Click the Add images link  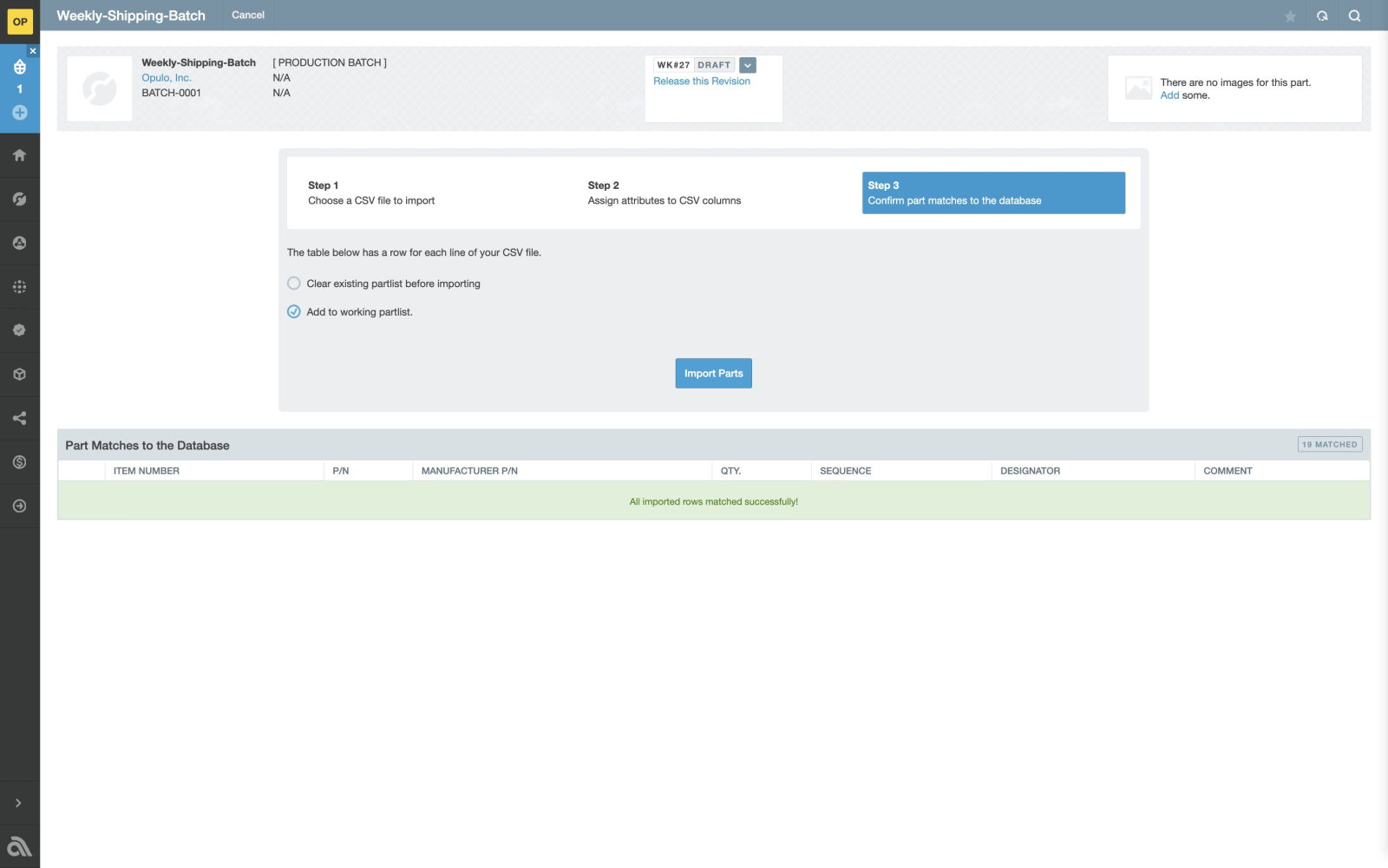coord(1169,95)
